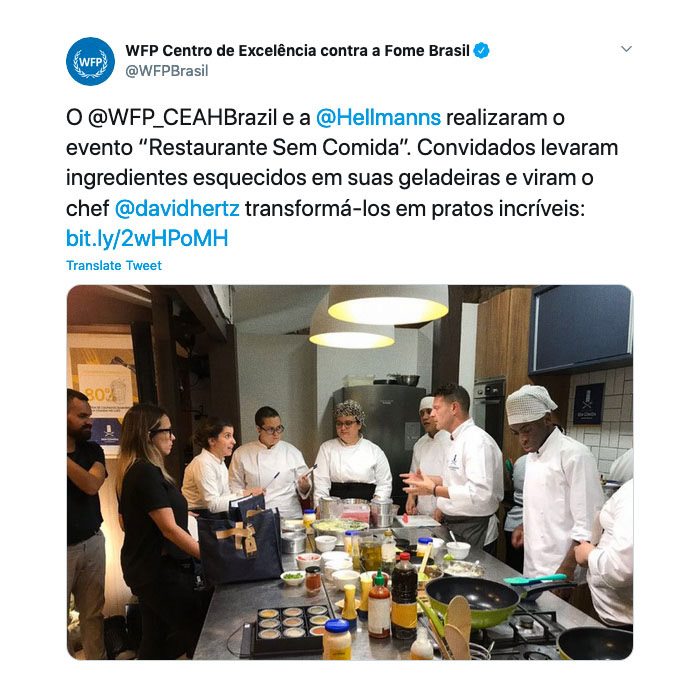Open the @davidhertz mention link

(177, 208)
